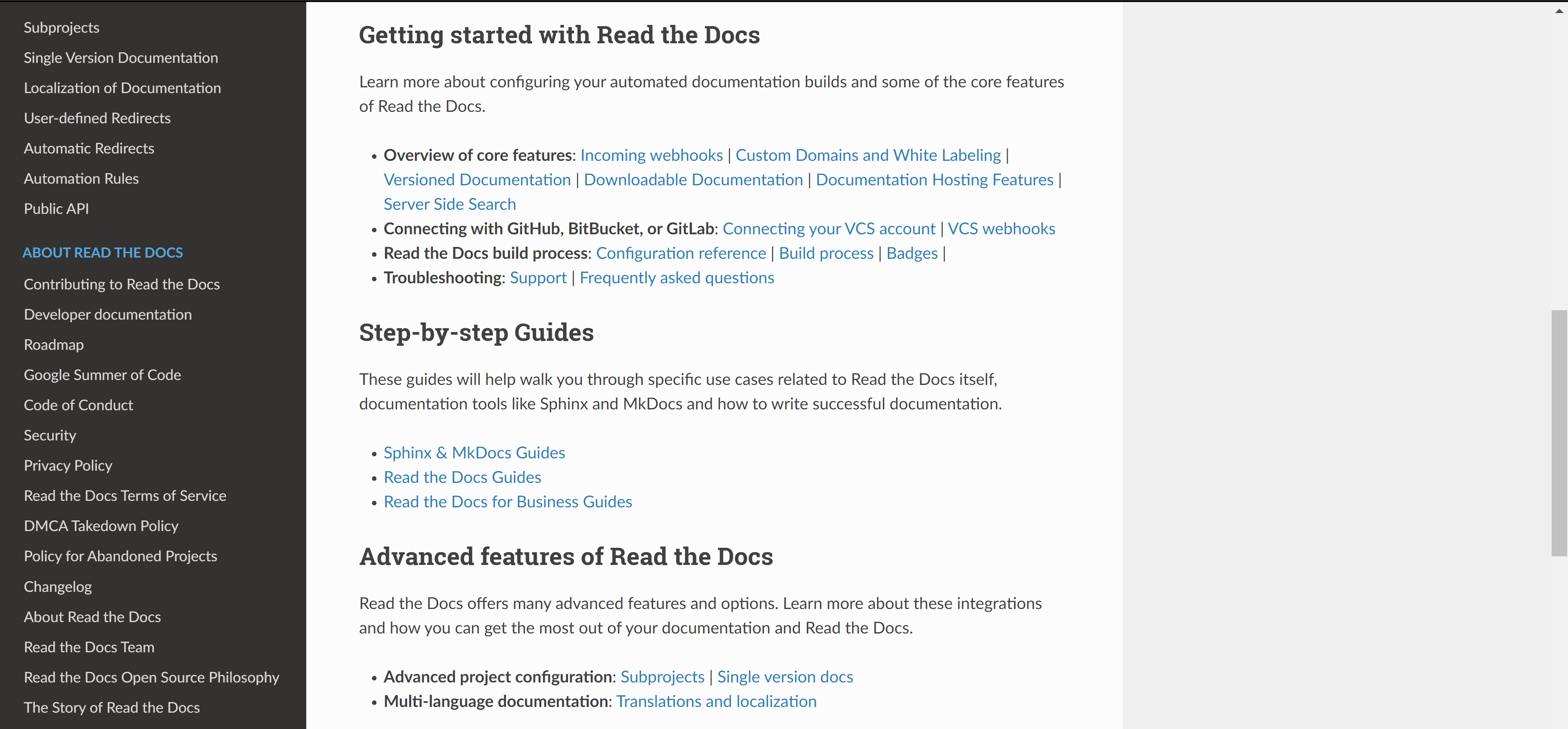1568x729 pixels.
Task: Open Custom Domains and White Labeling link
Action: pyautogui.click(x=868, y=155)
